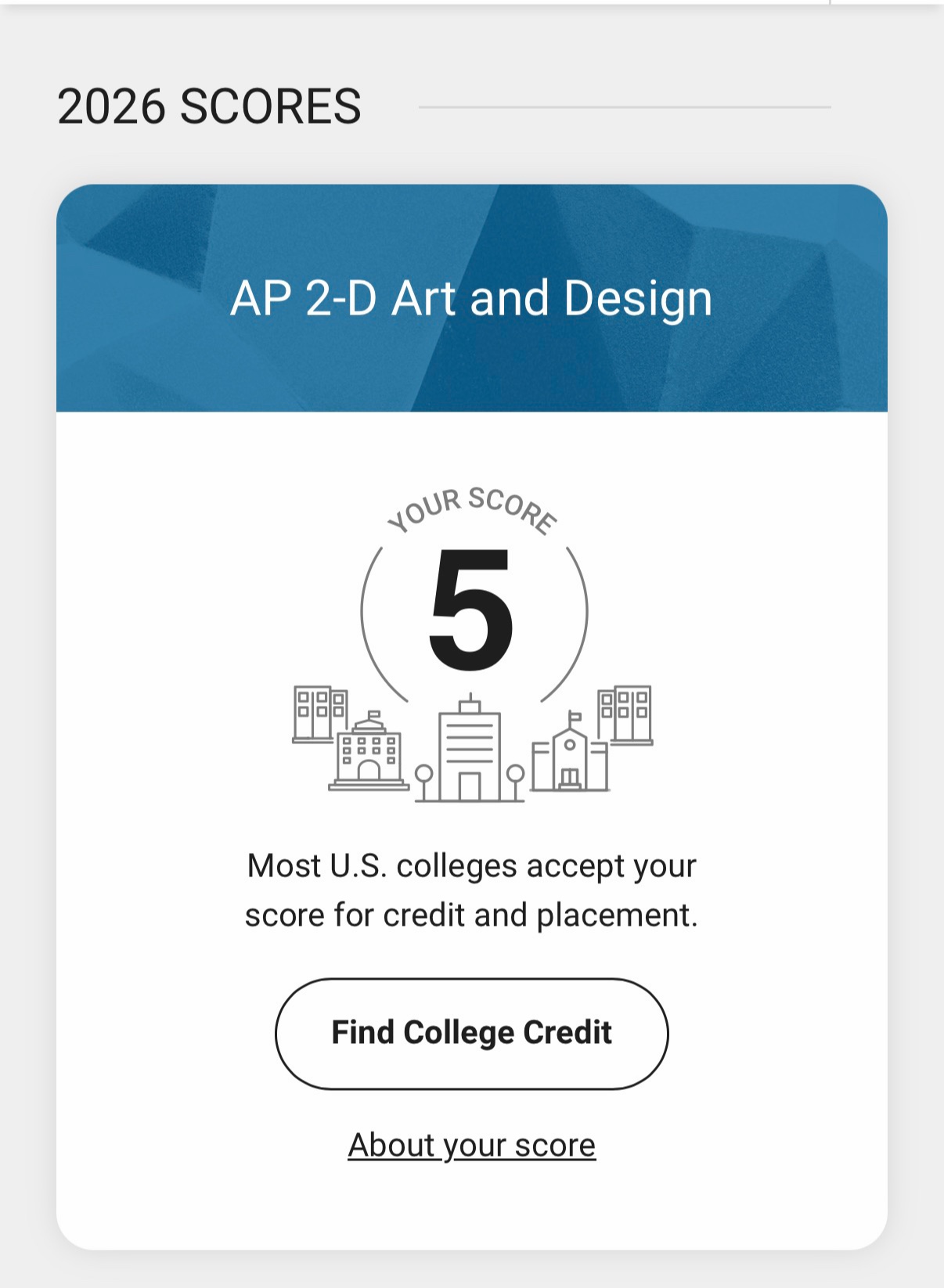Click the tall center office building icon
The height and width of the screenshot is (1288, 944).
470,747
